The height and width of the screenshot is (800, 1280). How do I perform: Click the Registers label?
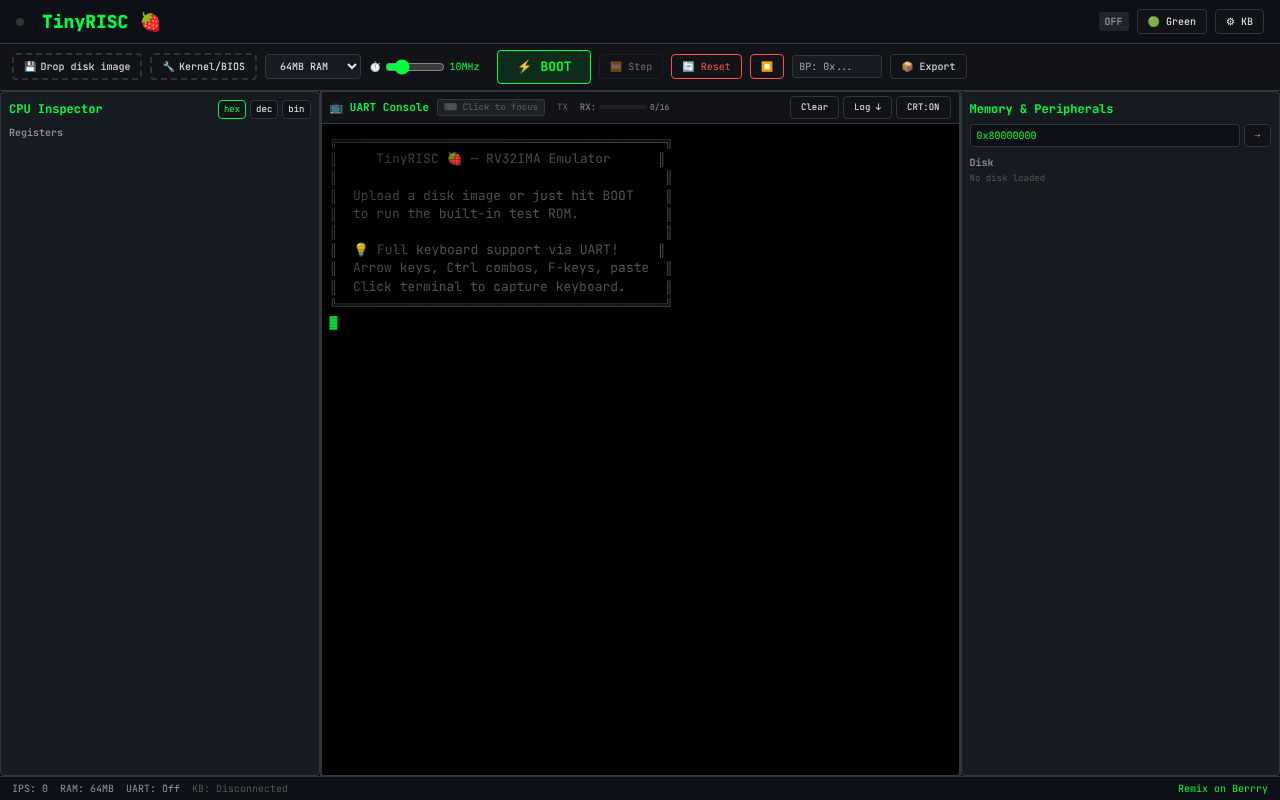[36, 133]
